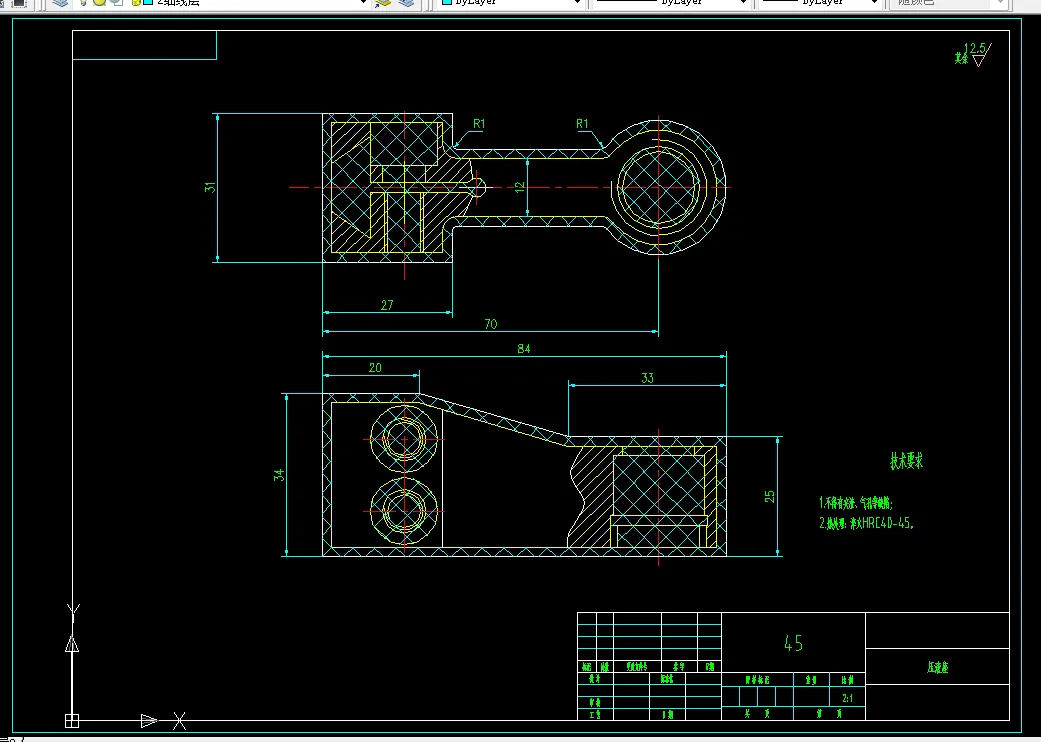The width and height of the screenshot is (1041, 742).
Task: Click the lower threaded hole circle in front view
Action: pos(404,511)
